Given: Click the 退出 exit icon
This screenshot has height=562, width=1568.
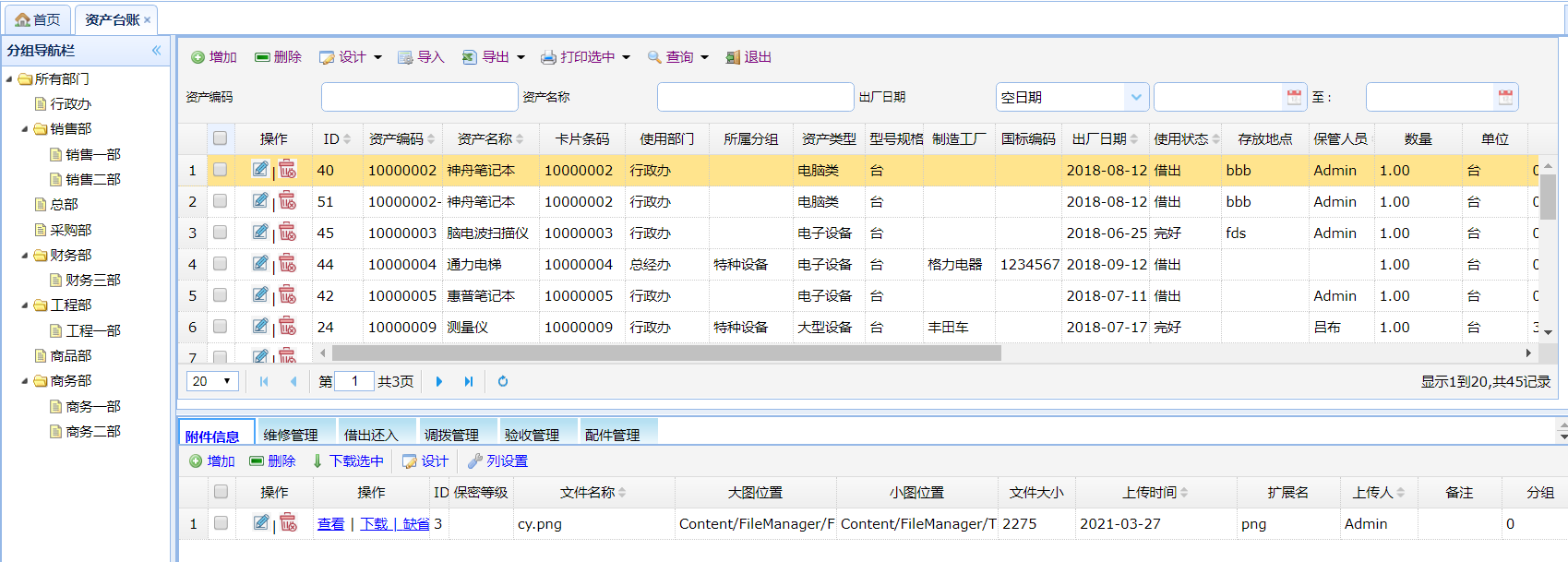Looking at the screenshot, I should click(x=733, y=57).
